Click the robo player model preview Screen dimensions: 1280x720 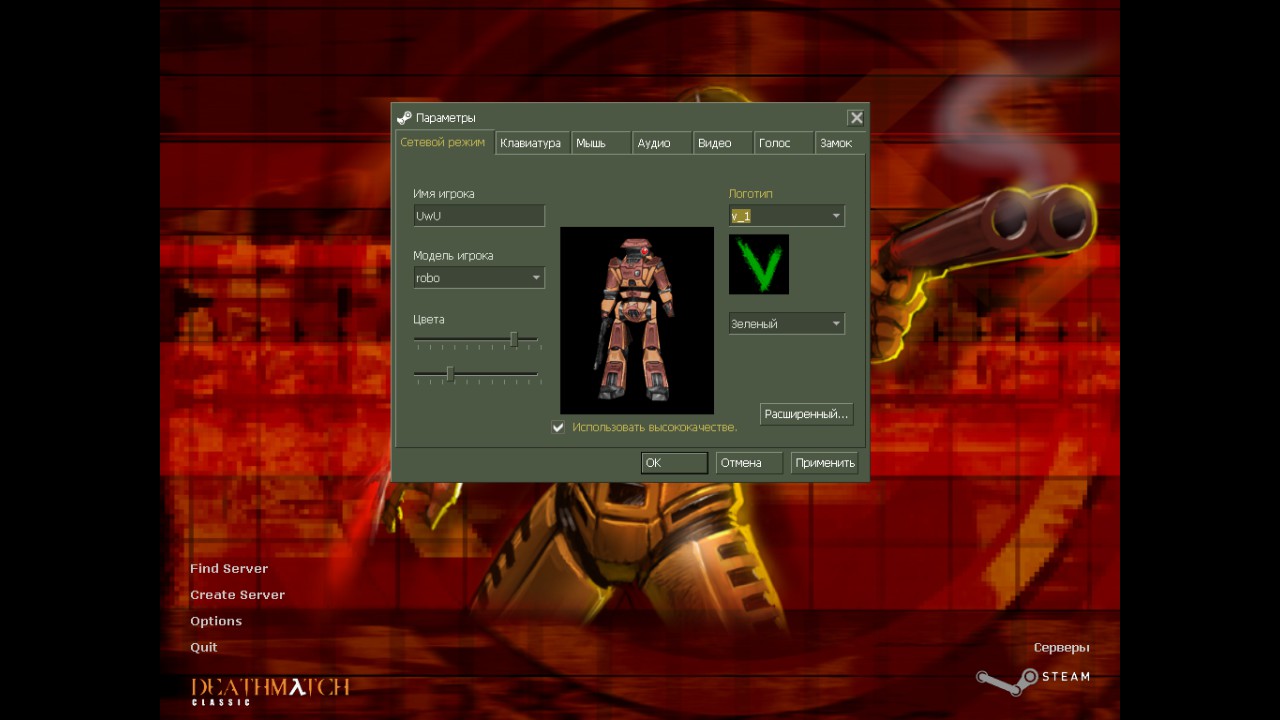point(637,320)
